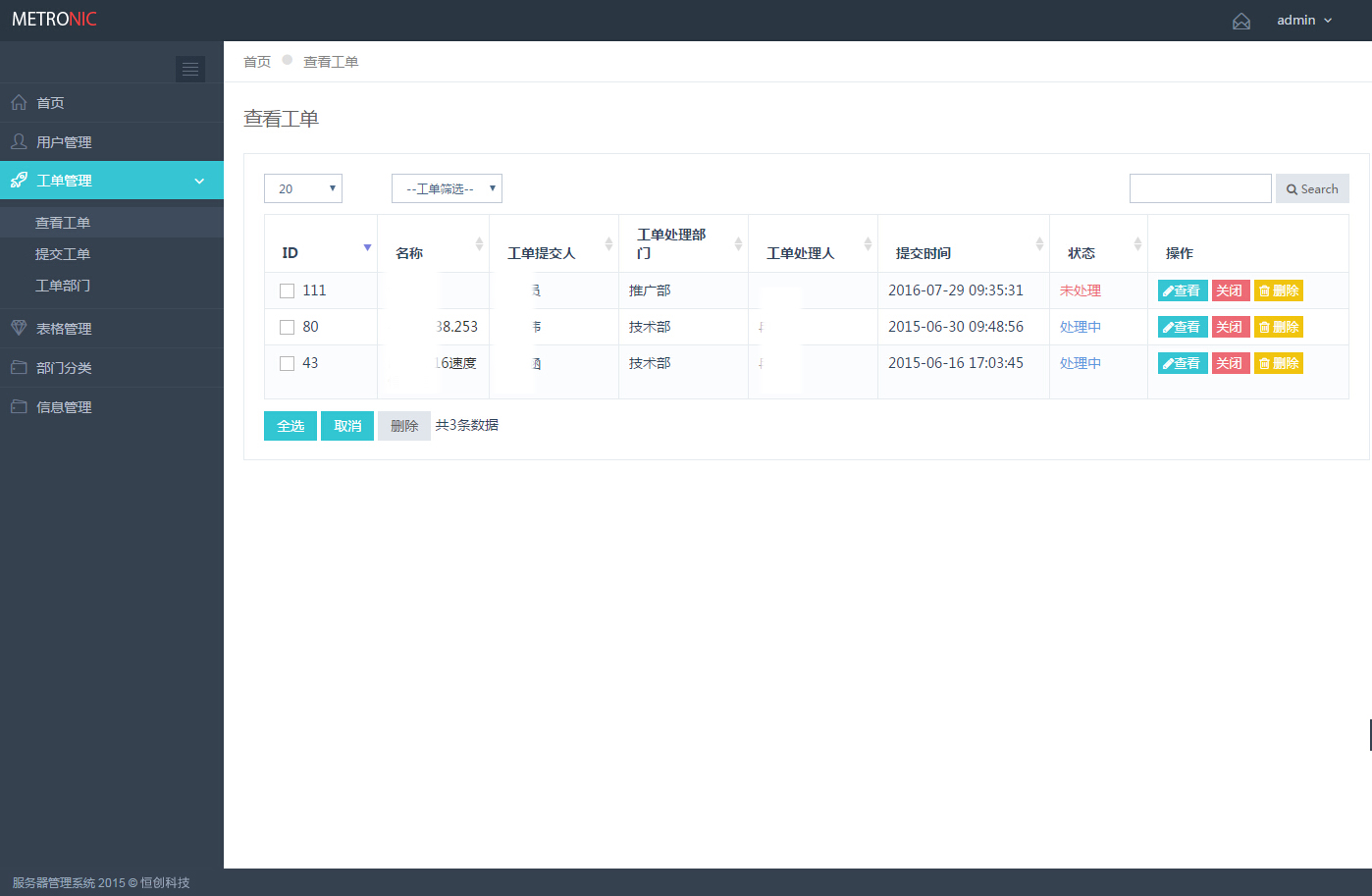Click 查看 button for ticket 111

[1183, 290]
